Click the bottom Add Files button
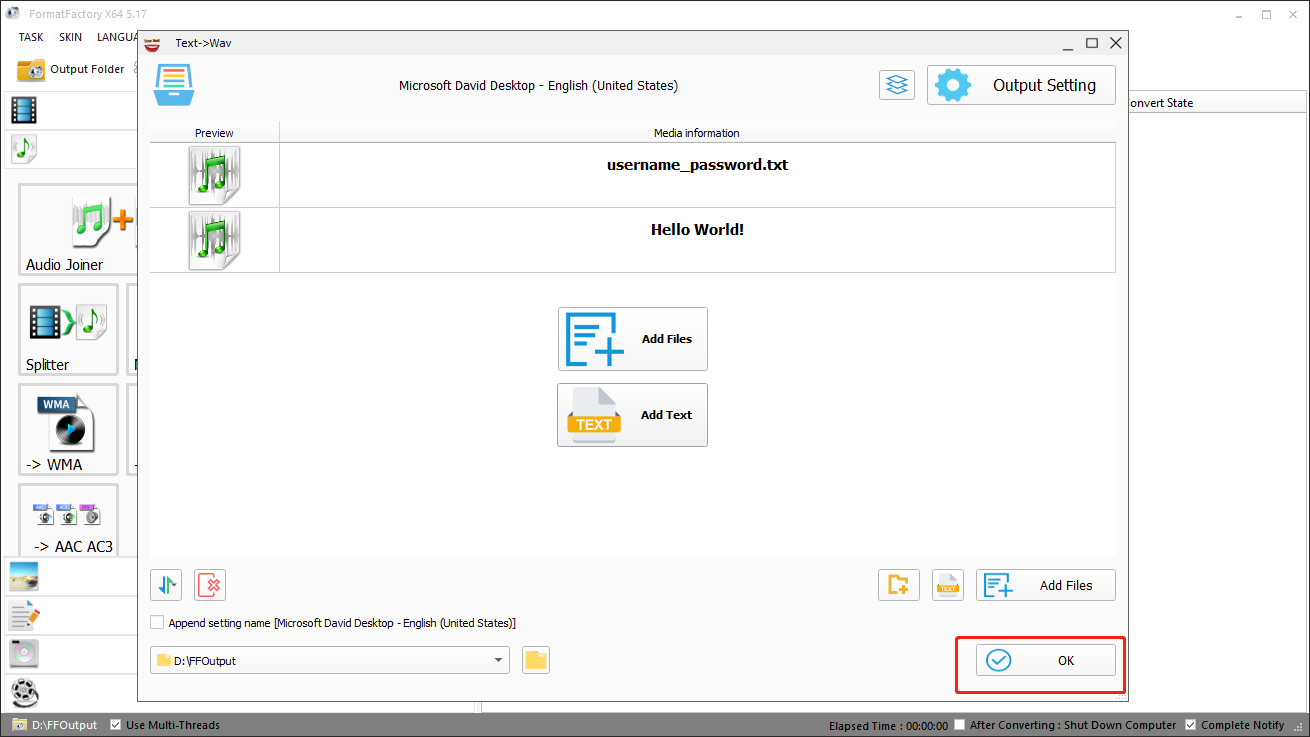This screenshot has width=1310, height=737. click(x=1046, y=585)
